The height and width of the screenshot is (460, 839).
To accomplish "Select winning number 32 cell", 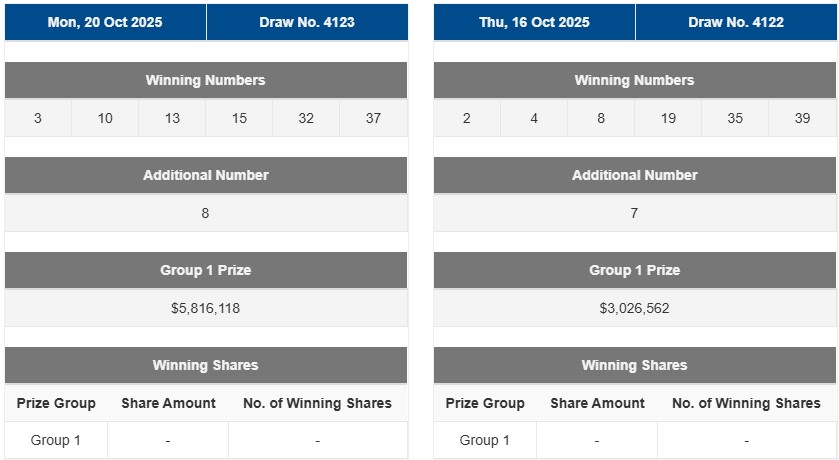I will pyautogui.click(x=306, y=118).
